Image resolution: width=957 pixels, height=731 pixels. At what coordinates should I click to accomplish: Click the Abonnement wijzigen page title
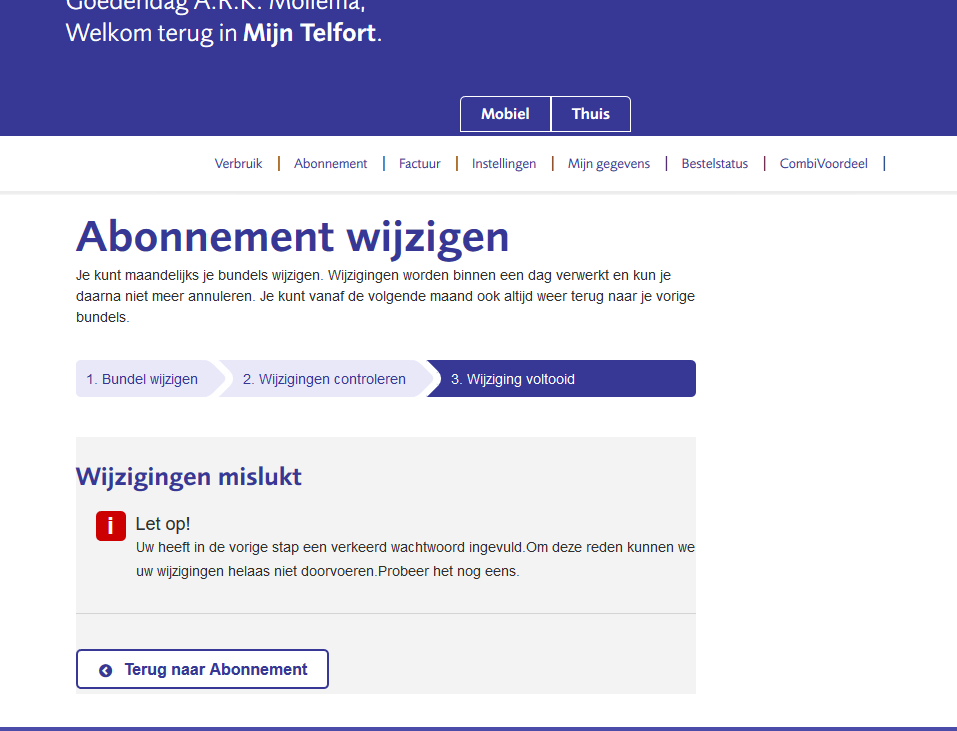[292, 238]
